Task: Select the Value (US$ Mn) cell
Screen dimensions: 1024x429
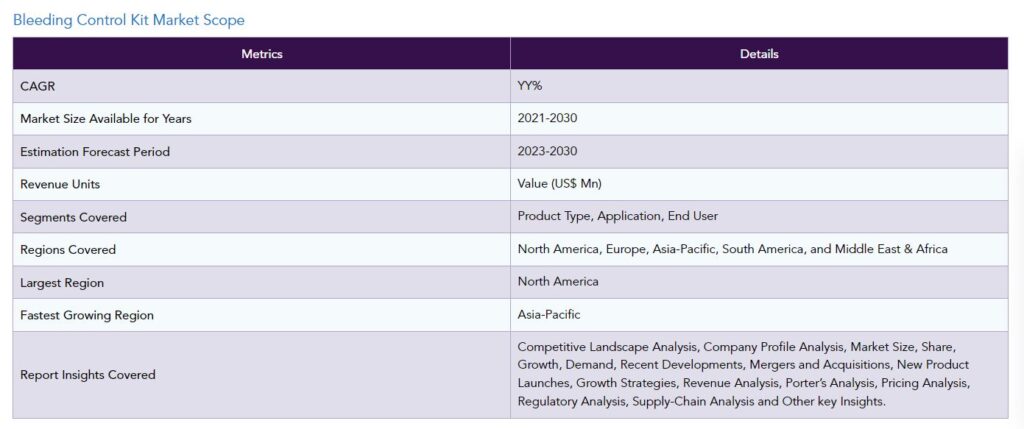Action: [x=559, y=184]
